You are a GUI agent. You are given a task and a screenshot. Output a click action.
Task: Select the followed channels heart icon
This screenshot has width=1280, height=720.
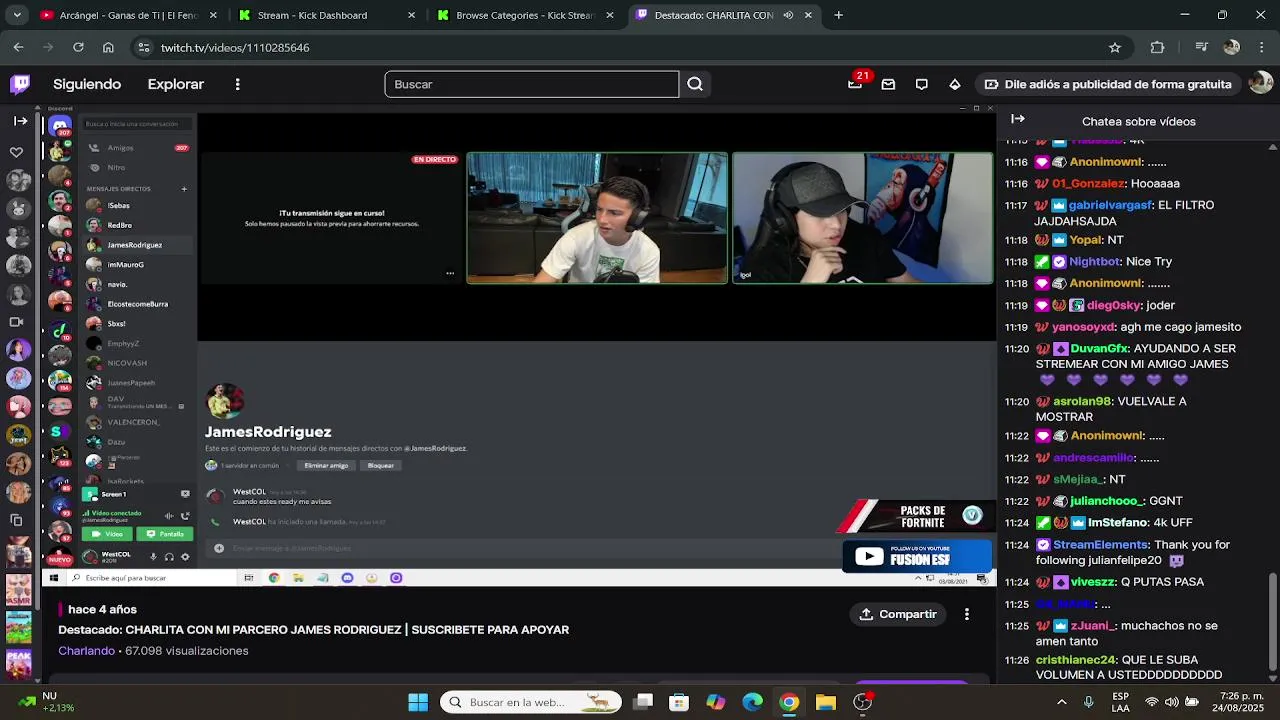pos(16,152)
